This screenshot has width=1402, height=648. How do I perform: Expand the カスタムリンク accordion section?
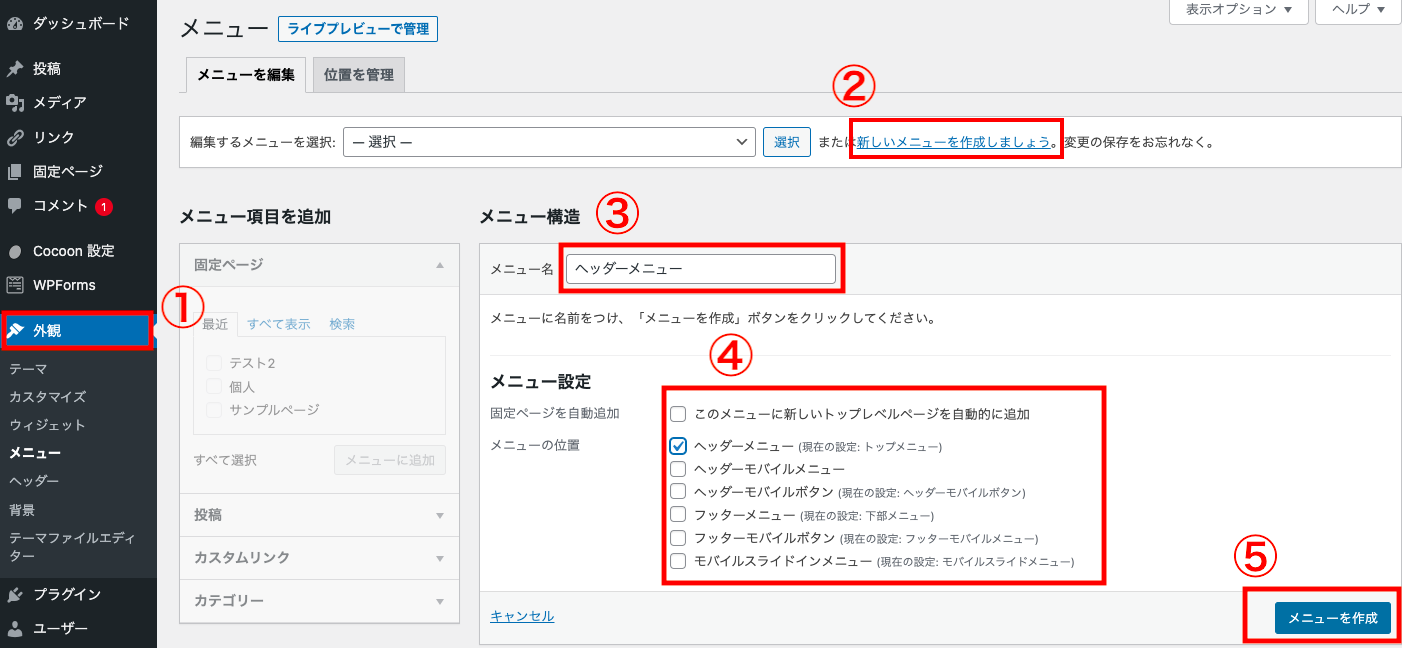coord(319,557)
